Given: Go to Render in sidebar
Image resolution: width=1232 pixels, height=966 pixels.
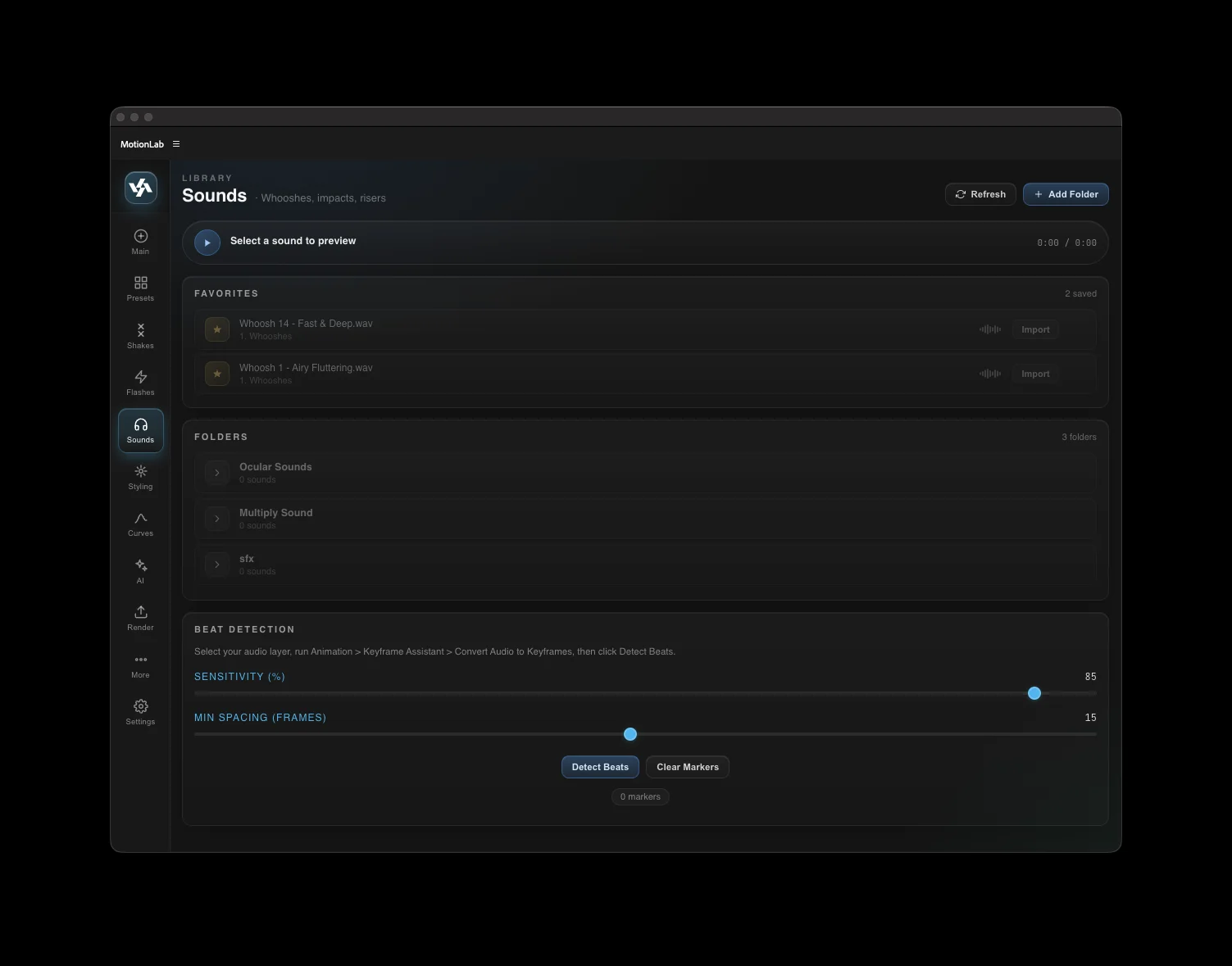Looking at the screenshot, I should 140,618.
